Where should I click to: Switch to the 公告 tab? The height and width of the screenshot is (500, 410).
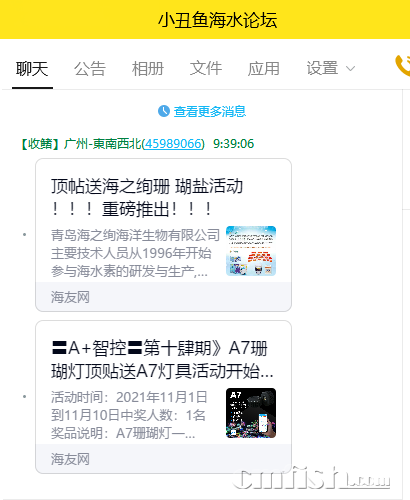[x=90, y=69]
